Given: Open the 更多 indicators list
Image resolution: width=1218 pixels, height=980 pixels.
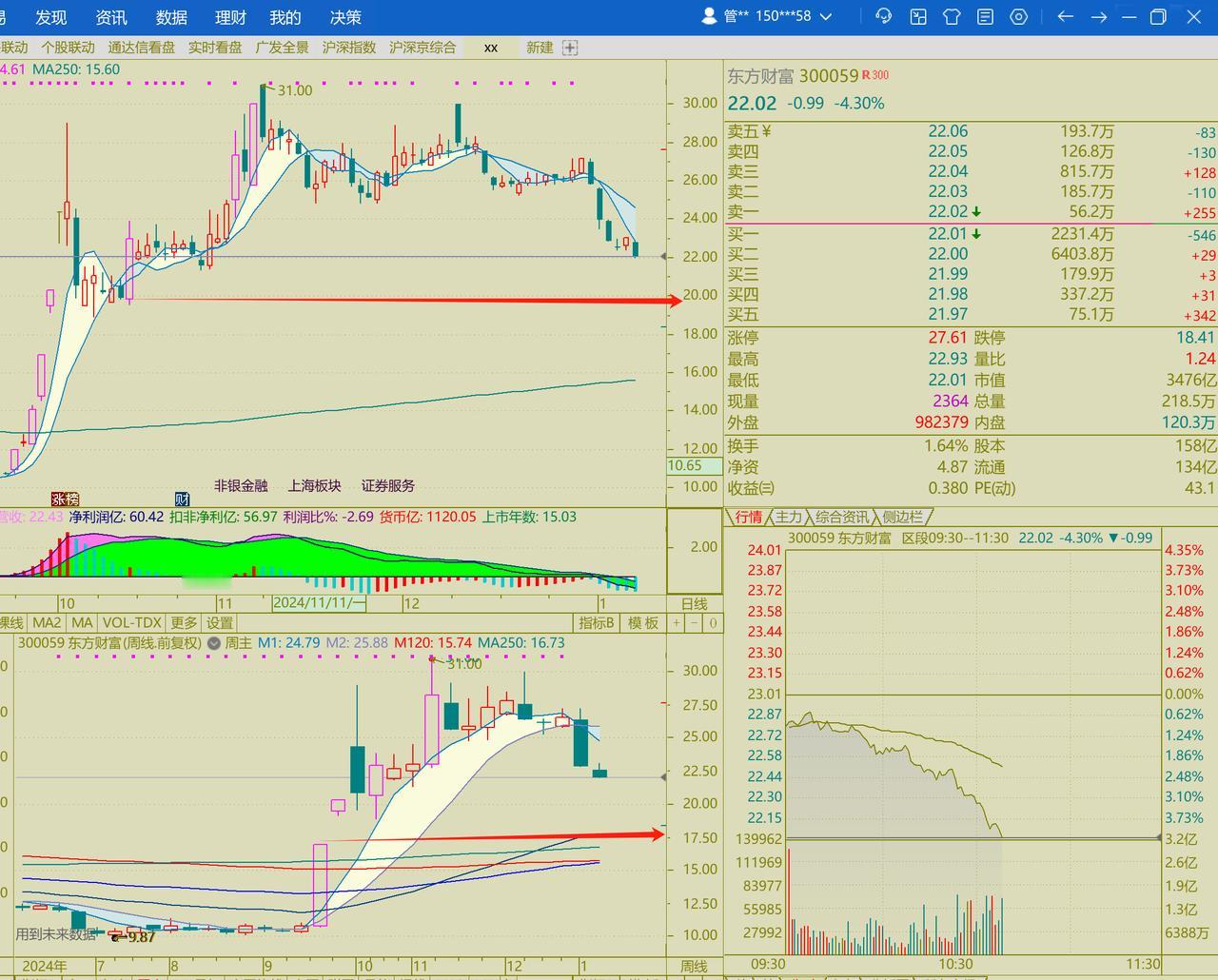Looking at the screenshot, I should pyautogui.click(x=184, y=623).
